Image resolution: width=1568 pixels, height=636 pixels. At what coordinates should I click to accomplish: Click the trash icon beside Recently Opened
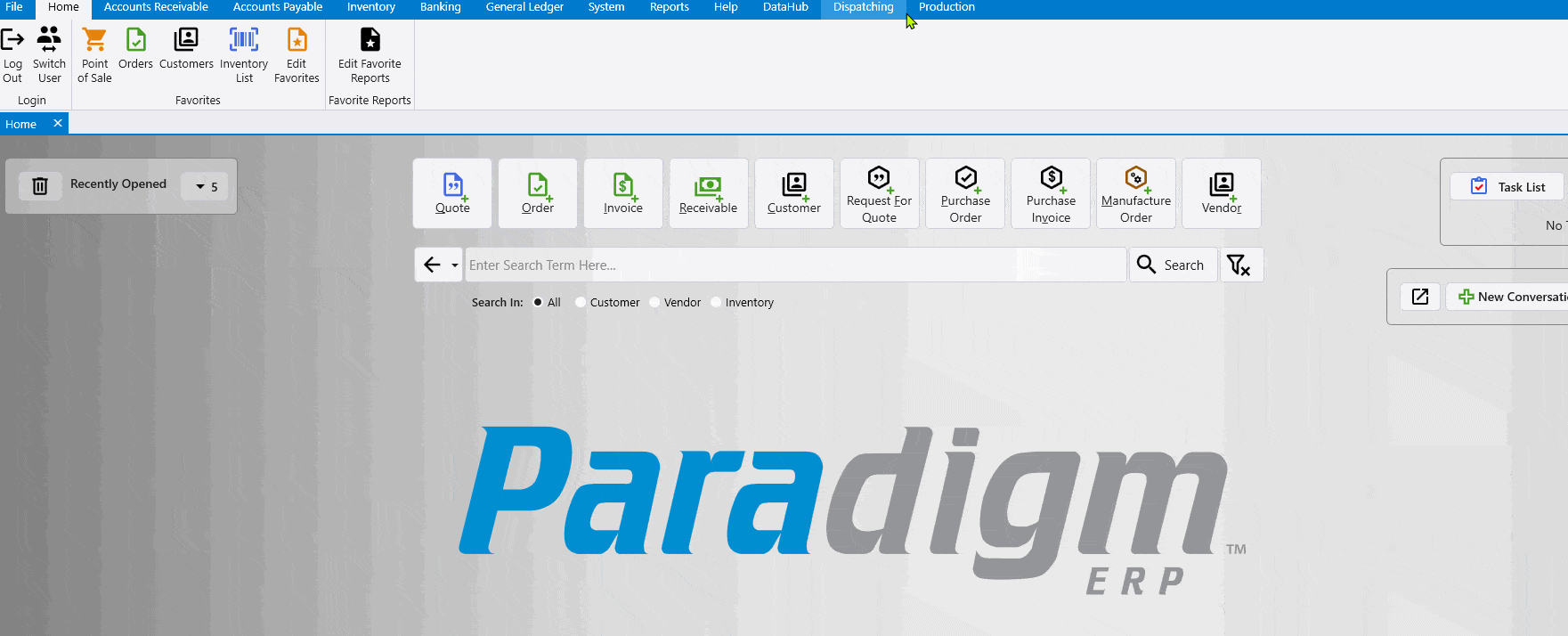point(40,186)
